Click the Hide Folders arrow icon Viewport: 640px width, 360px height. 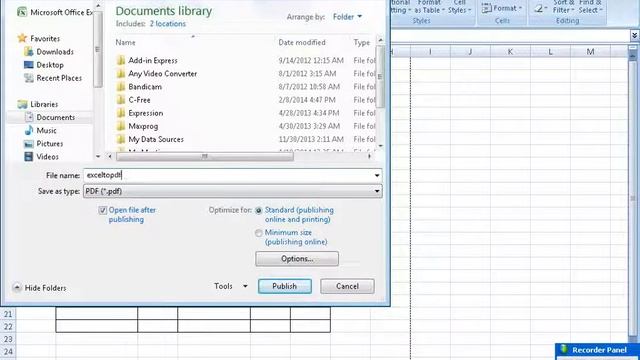pyautogui.click(x=17, y=288)
